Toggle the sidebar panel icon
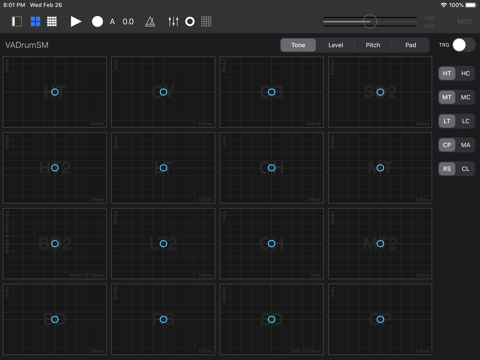The image size is (480, 360). 17,22
